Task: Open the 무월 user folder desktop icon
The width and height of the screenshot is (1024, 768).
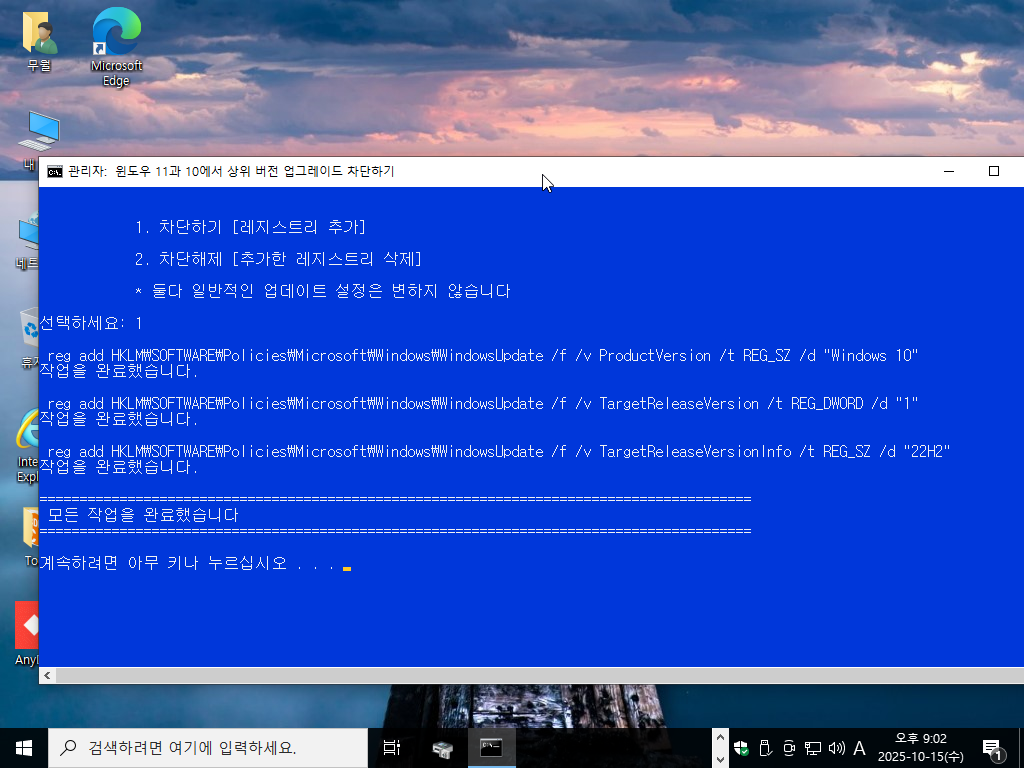Action: click(x=39, y=40)
